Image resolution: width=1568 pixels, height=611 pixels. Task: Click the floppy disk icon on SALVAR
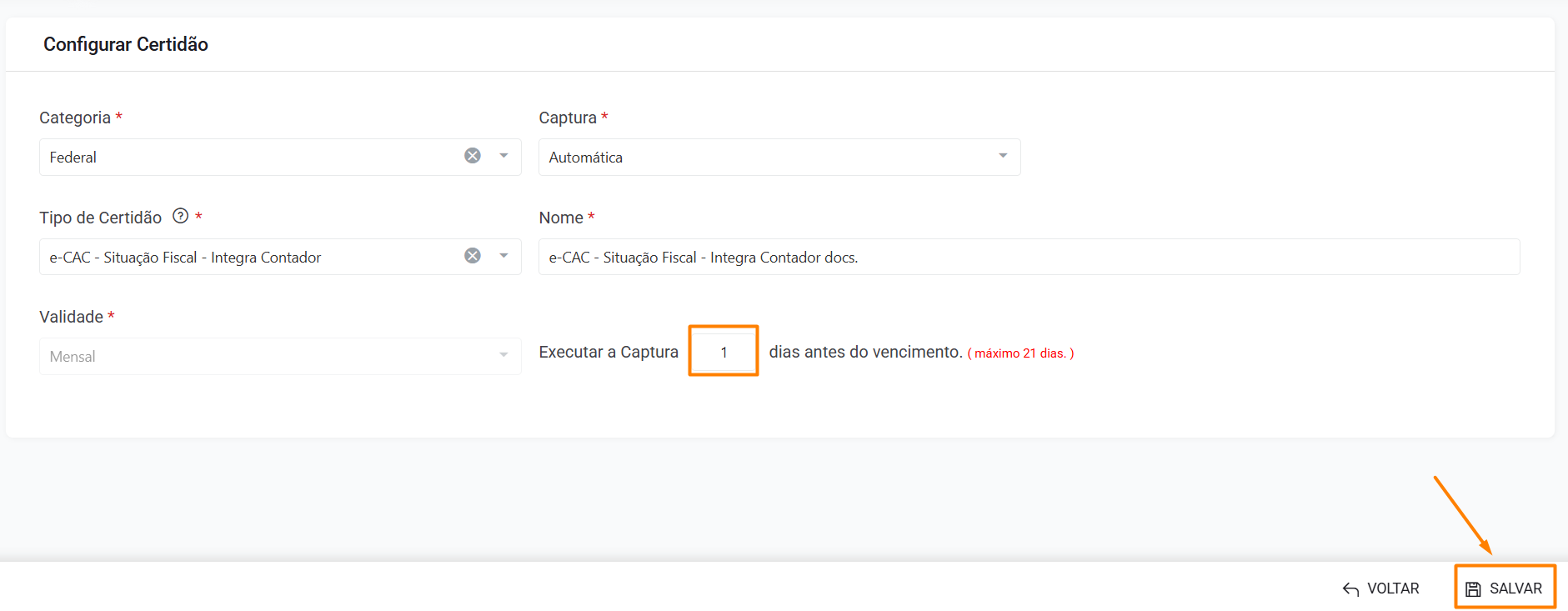click(1473, 589)
